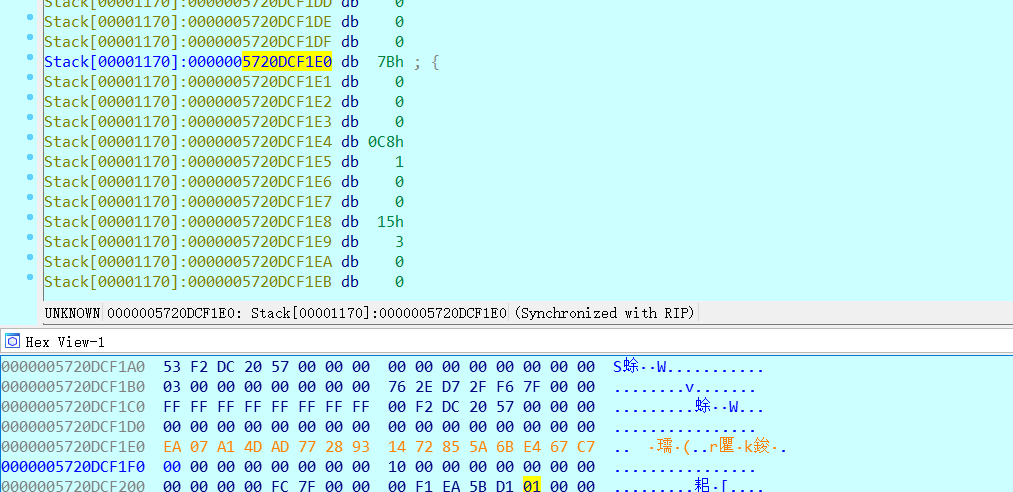Click the UNKNOWN label in status line

72,313
